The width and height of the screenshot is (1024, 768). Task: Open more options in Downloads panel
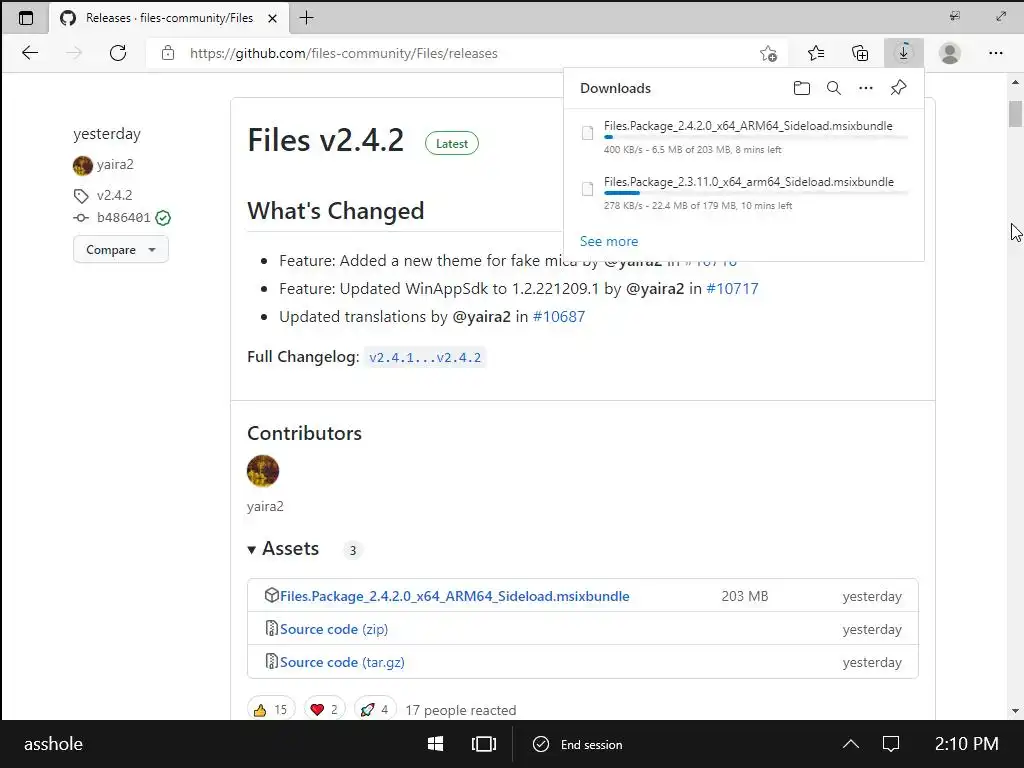click(x=866, y=88)
